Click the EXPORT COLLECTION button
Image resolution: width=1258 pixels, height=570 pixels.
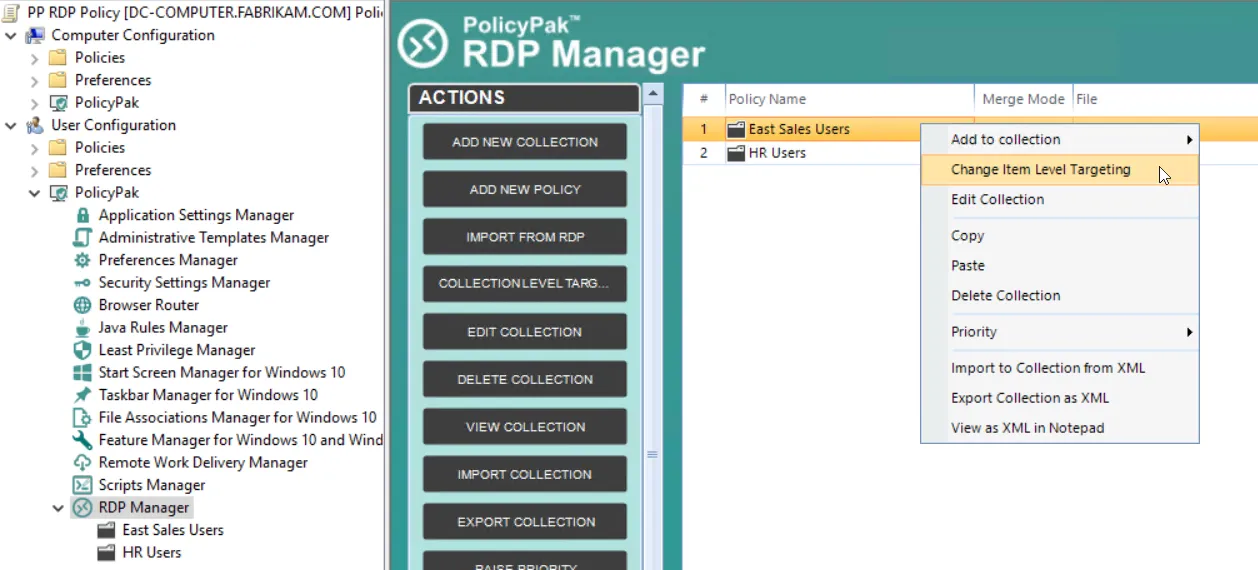pos(525,522)
